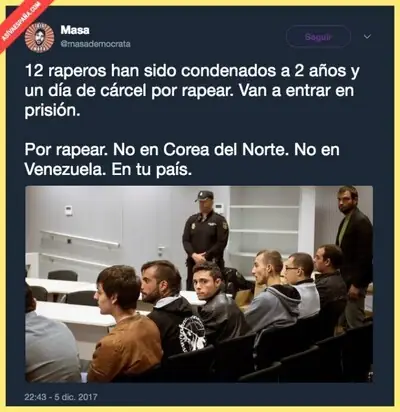
Task: Click the standing man in dark blazer
Action: 353,253
